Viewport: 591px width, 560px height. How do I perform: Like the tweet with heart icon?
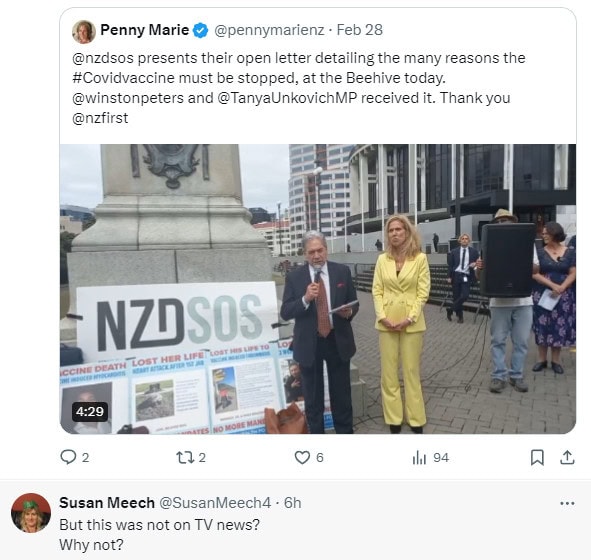(302, 457)
